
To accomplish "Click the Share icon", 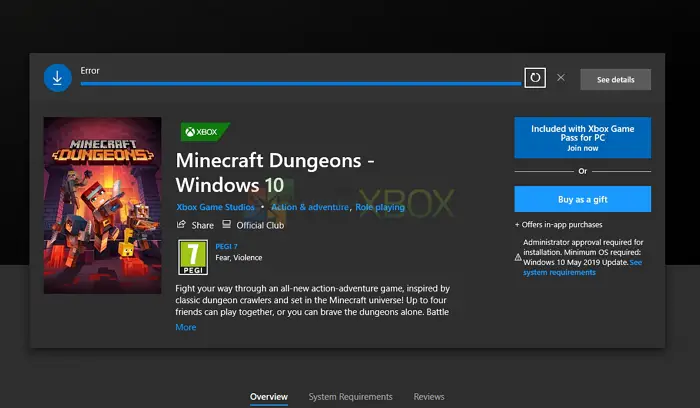I will click(181, 225).
